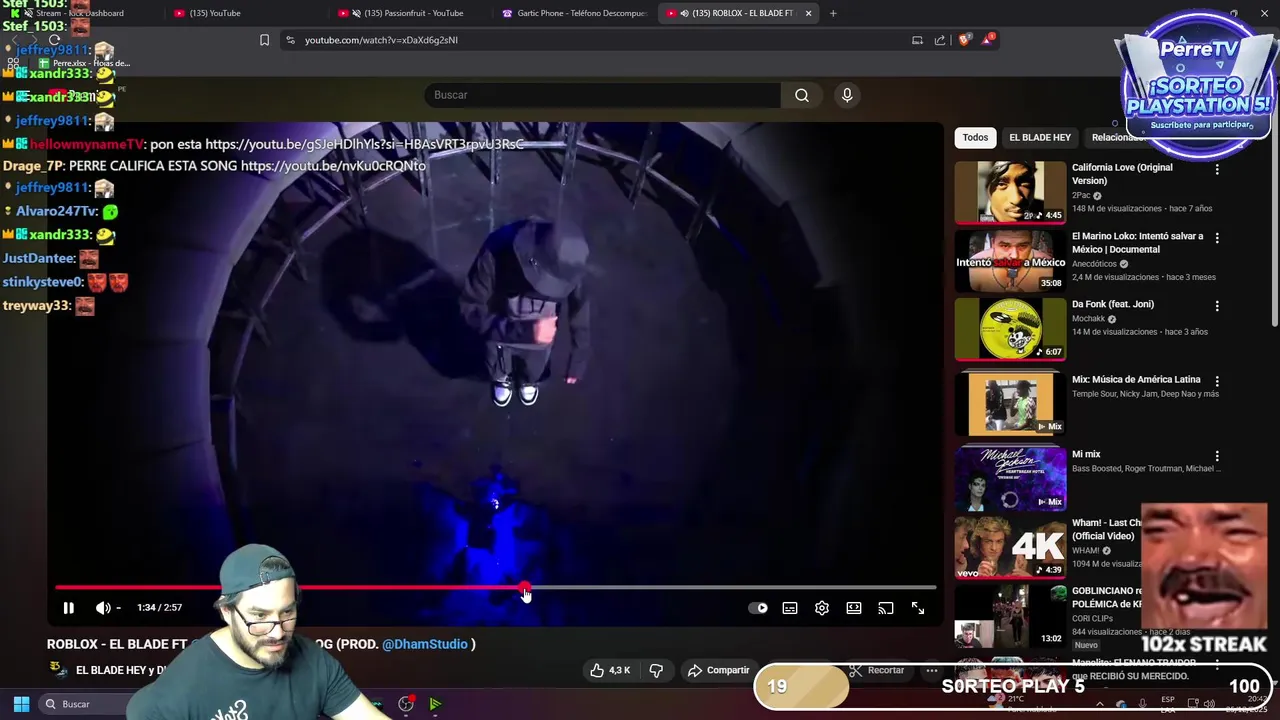Image resolution: width=1280 pixels, height=720 pixels.
Task: Click the YouTube Buscar search field
Action: click(602, 95)
